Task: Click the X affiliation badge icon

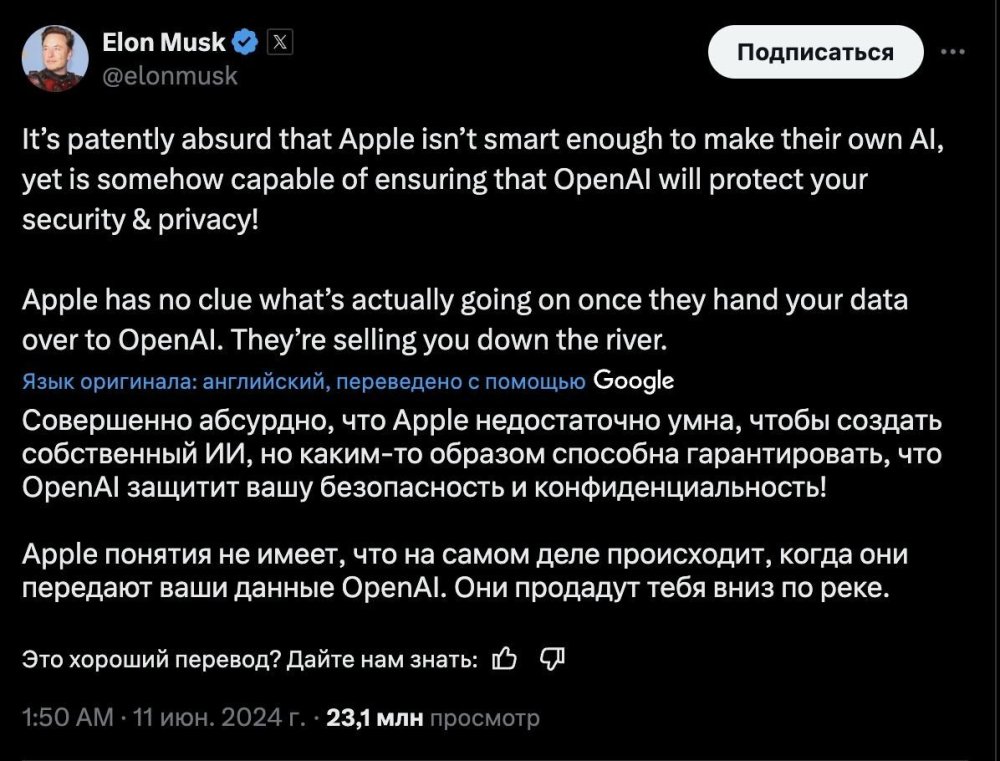Action: [x=278, y=42]
